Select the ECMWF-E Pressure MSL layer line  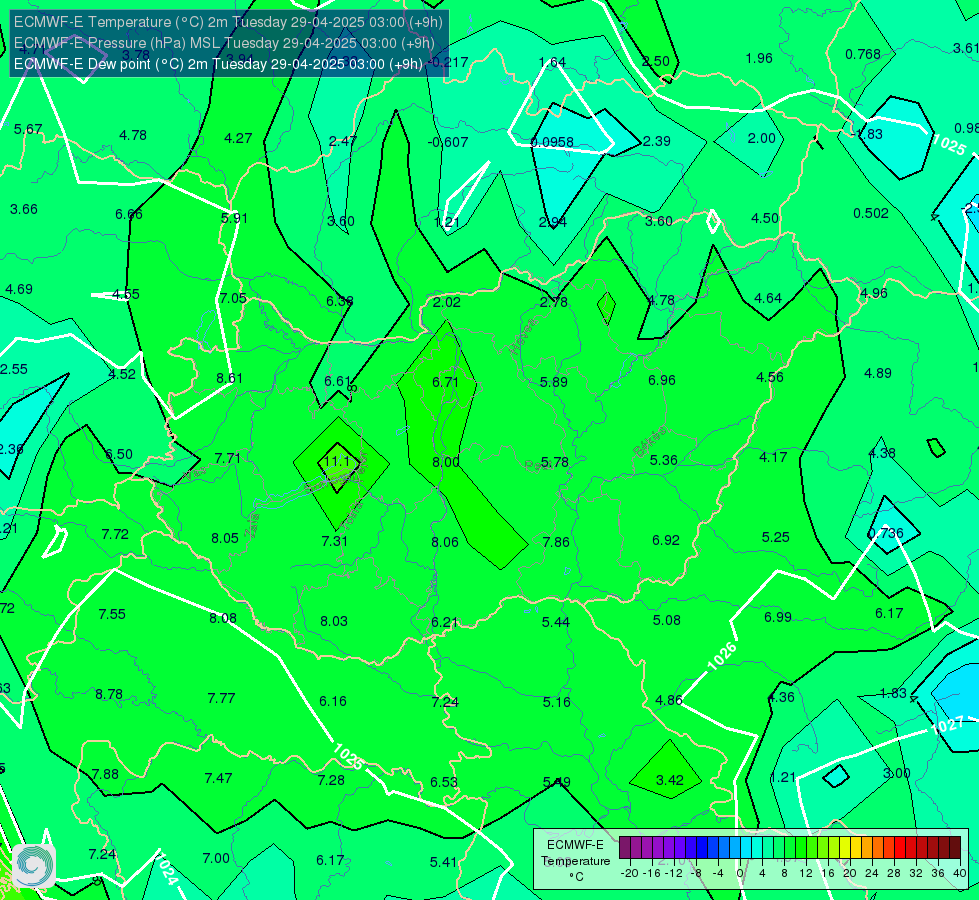tap(224, 43)
